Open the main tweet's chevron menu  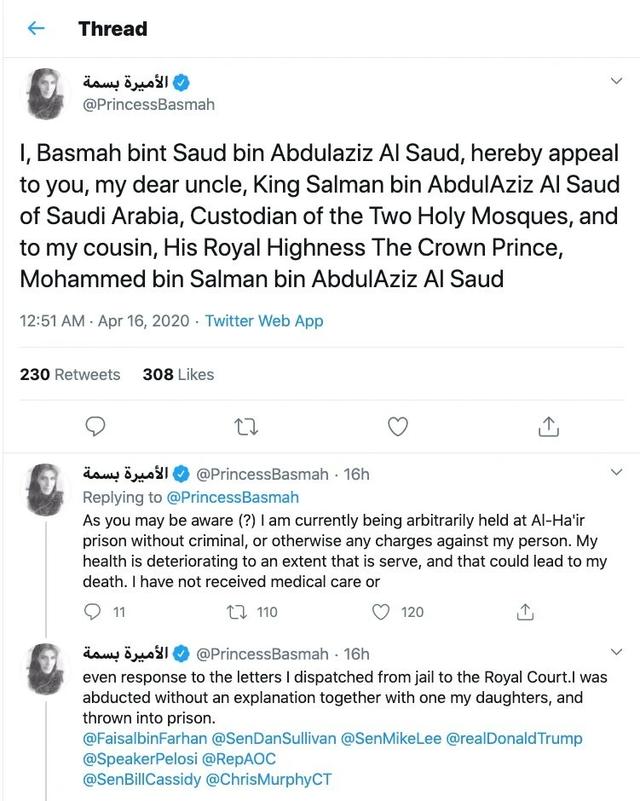617,81
